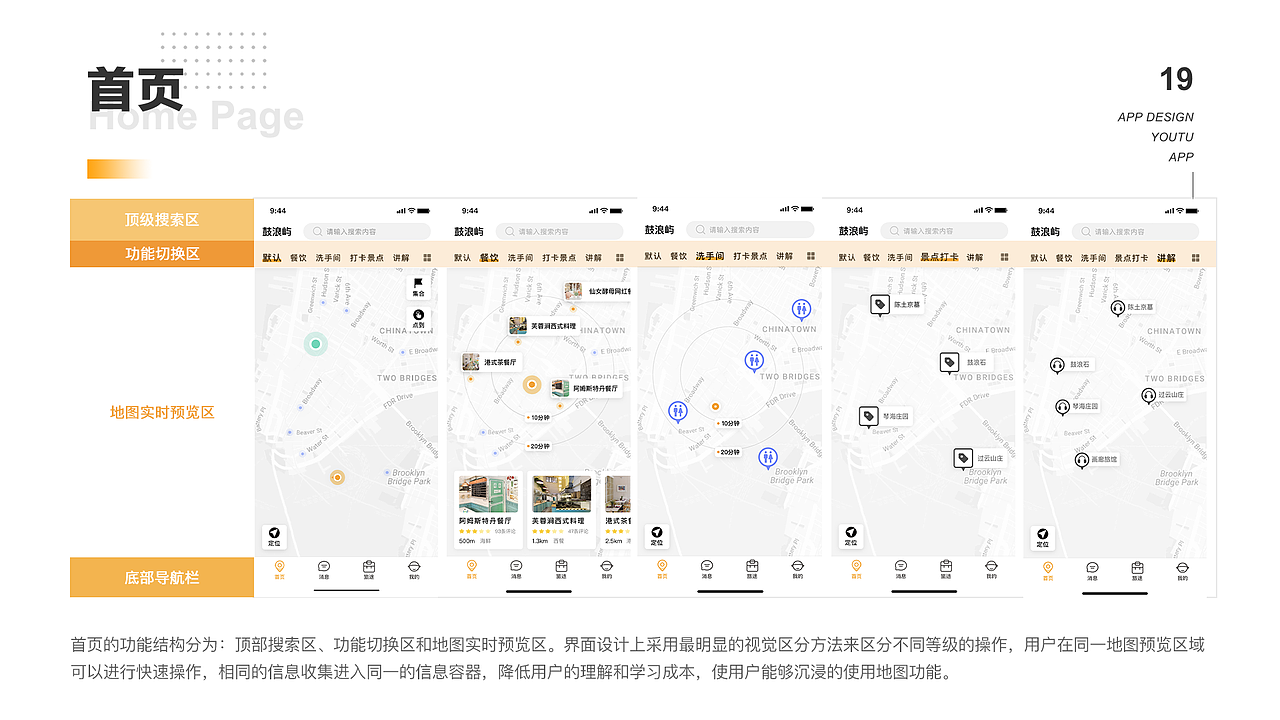Image resolution: width=1280 pixels, height=720 pixels.
Task: Click the 首页 page heading
Action: tap(135, 89)
